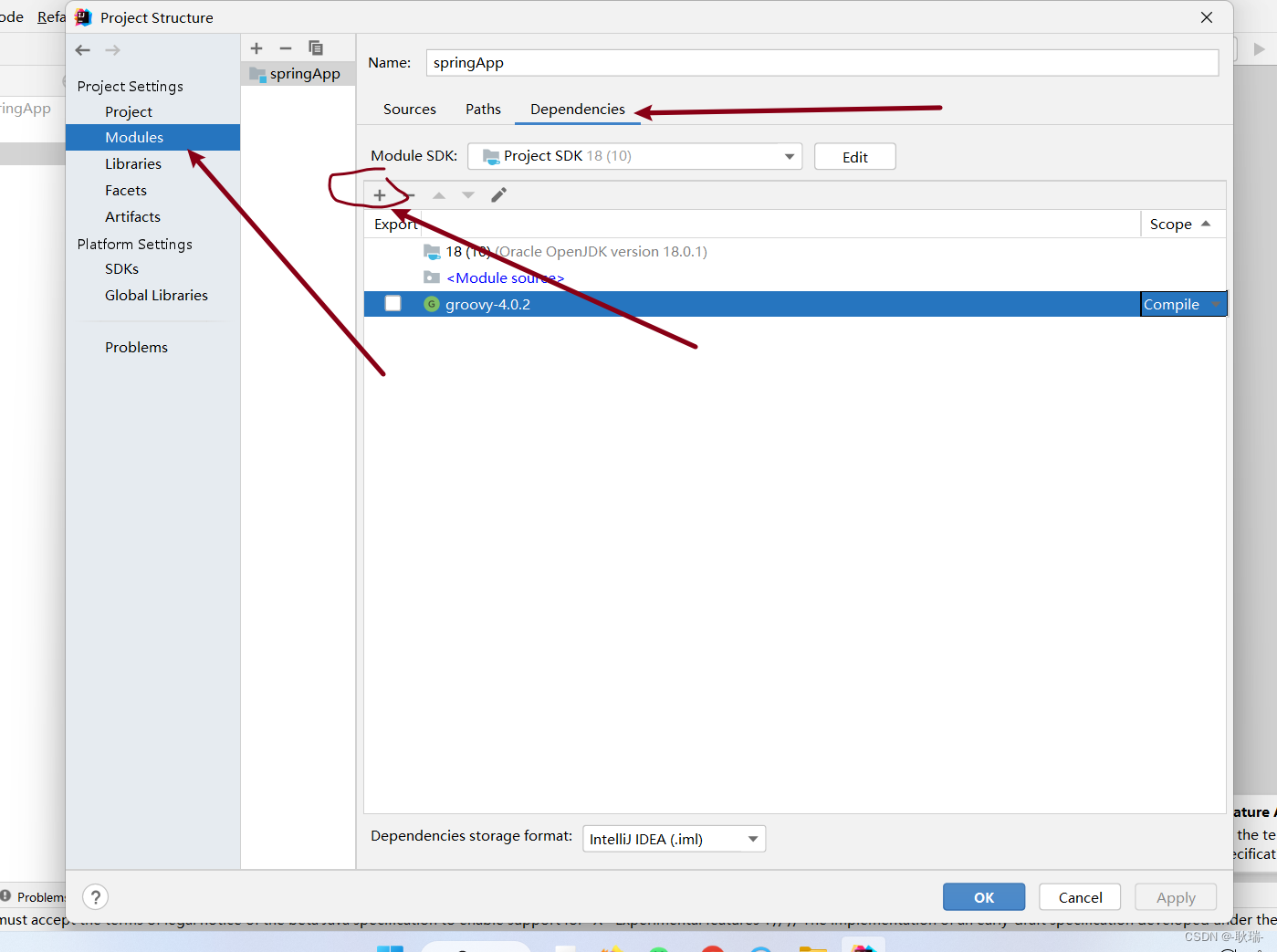This screenshot has height=952, width=1277.
Task: Select springApp in the module list
Action: 298,74
